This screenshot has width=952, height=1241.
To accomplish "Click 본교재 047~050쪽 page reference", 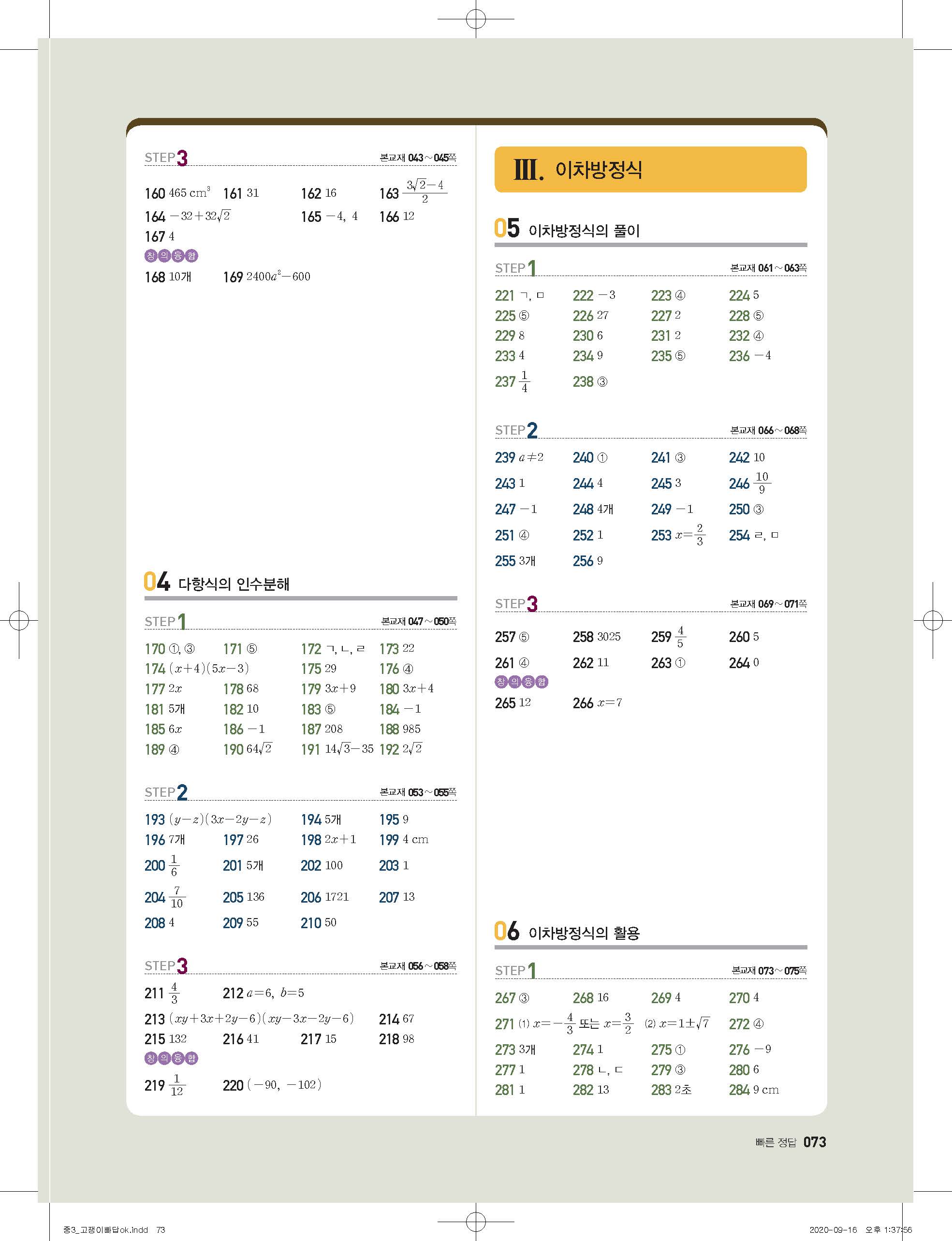I will coord(418,622).
